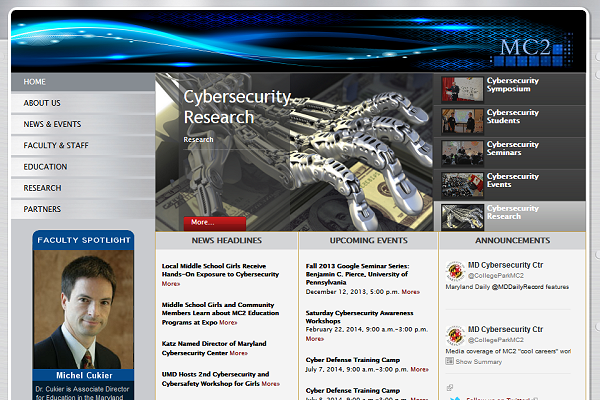Open Cybersecurity Seminars thumbnail image
This screenshot has height=400, width=600.
coord(462,153)
